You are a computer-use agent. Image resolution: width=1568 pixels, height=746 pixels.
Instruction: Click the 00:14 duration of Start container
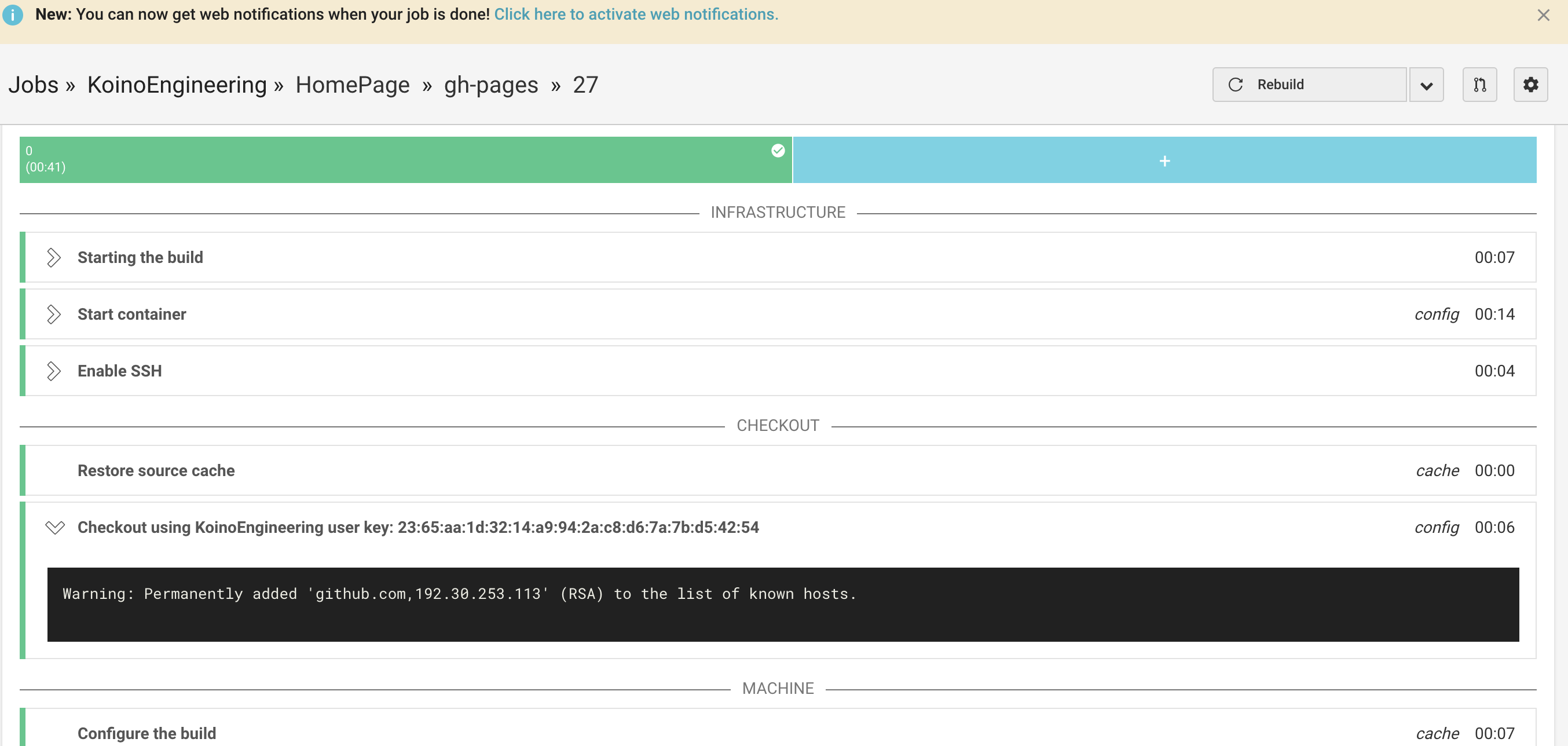pos(1494,315)
